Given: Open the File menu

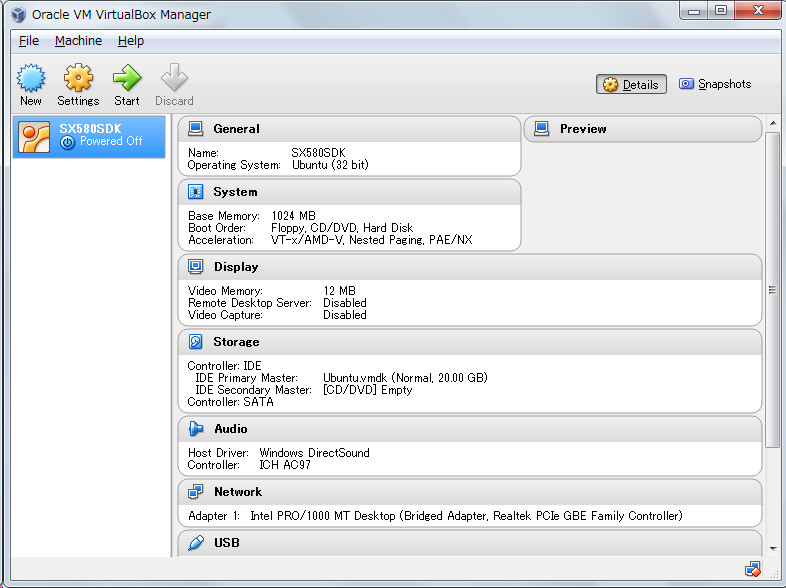Looking at the screenshot, I should (29, 41).
